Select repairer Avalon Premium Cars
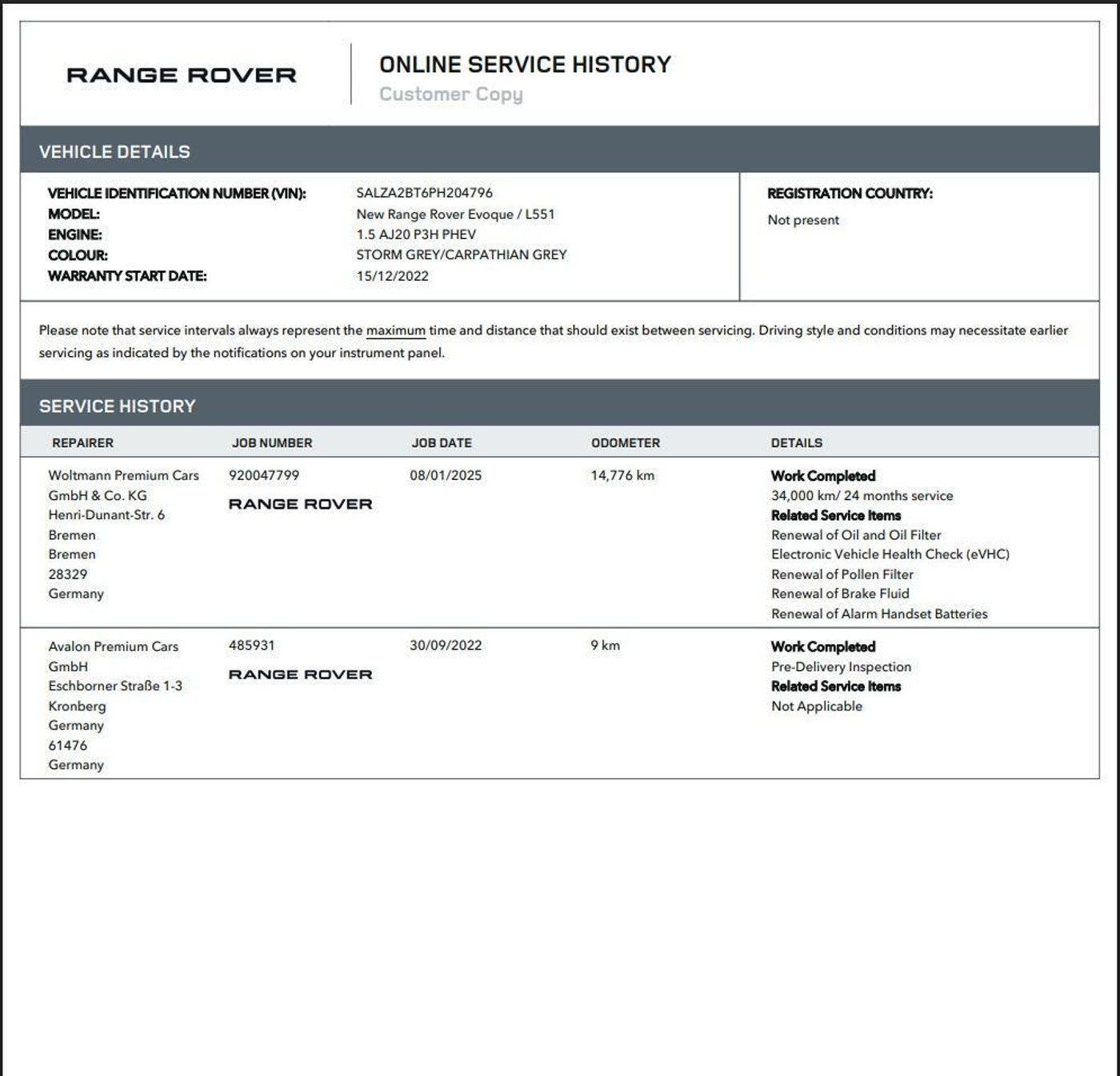The width and height of the screenshot is (1120, 1076). [113, 646]
